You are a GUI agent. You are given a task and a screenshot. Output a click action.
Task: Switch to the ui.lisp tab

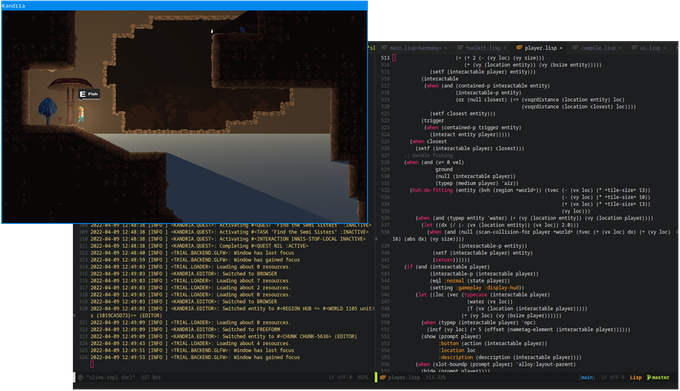(649, 48)
